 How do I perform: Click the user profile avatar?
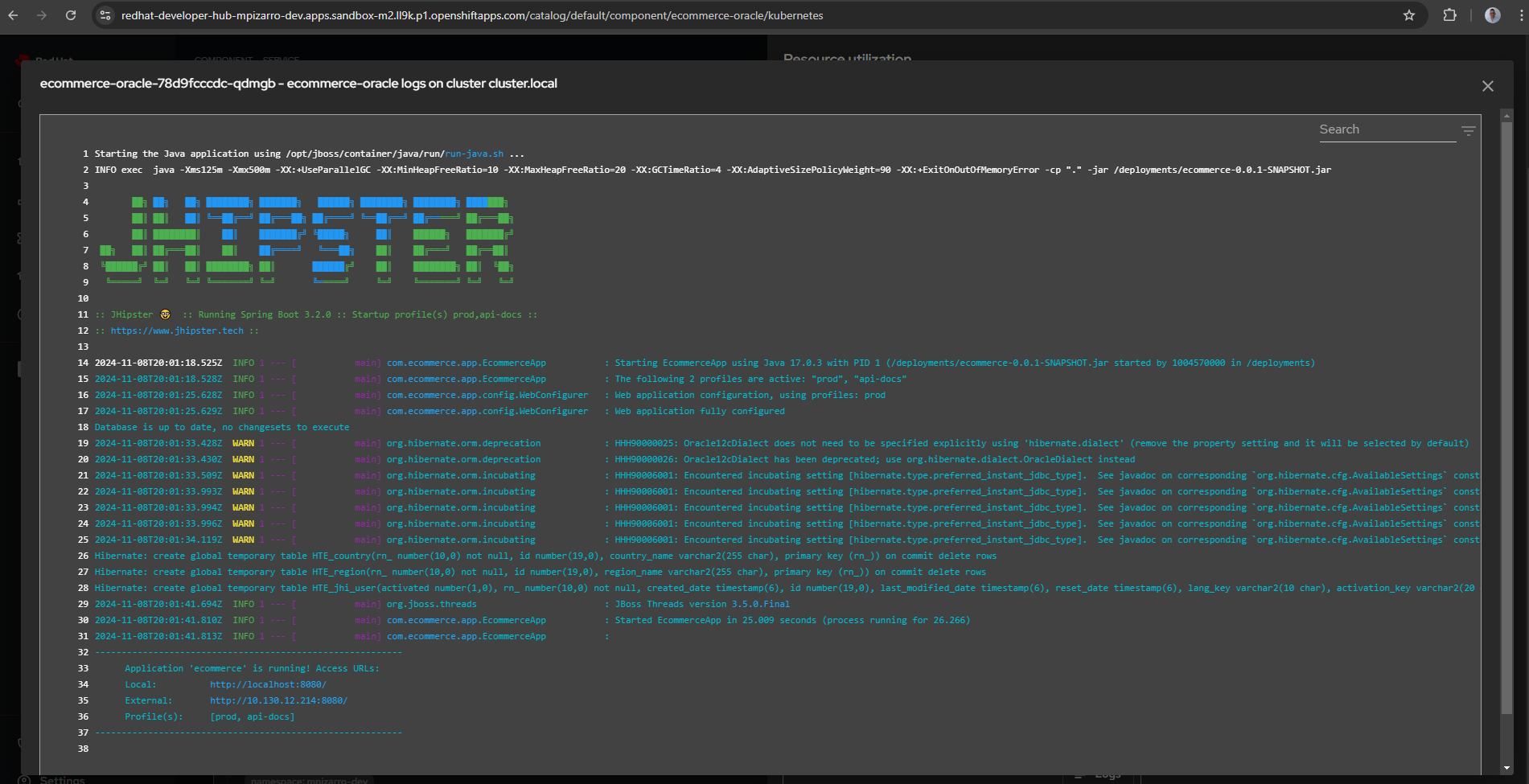[x=1492, y=14]
